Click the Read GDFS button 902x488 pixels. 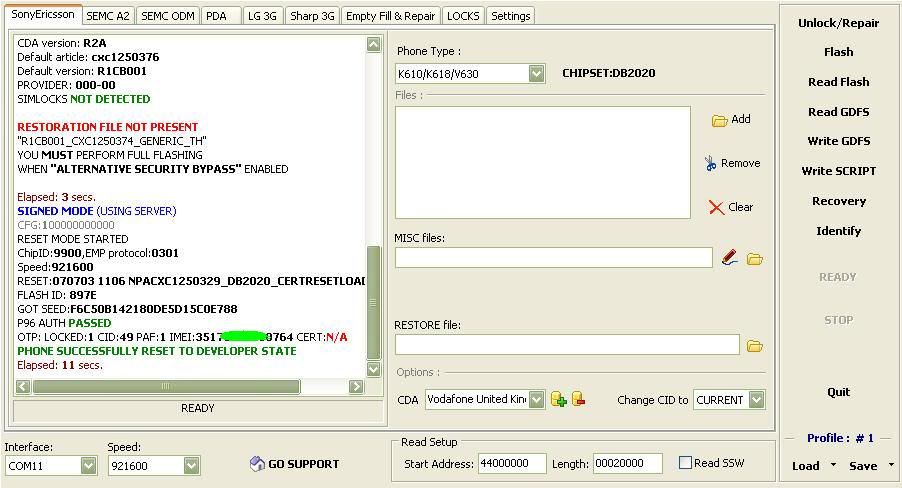pyautogui.click(x=838, y=112)
